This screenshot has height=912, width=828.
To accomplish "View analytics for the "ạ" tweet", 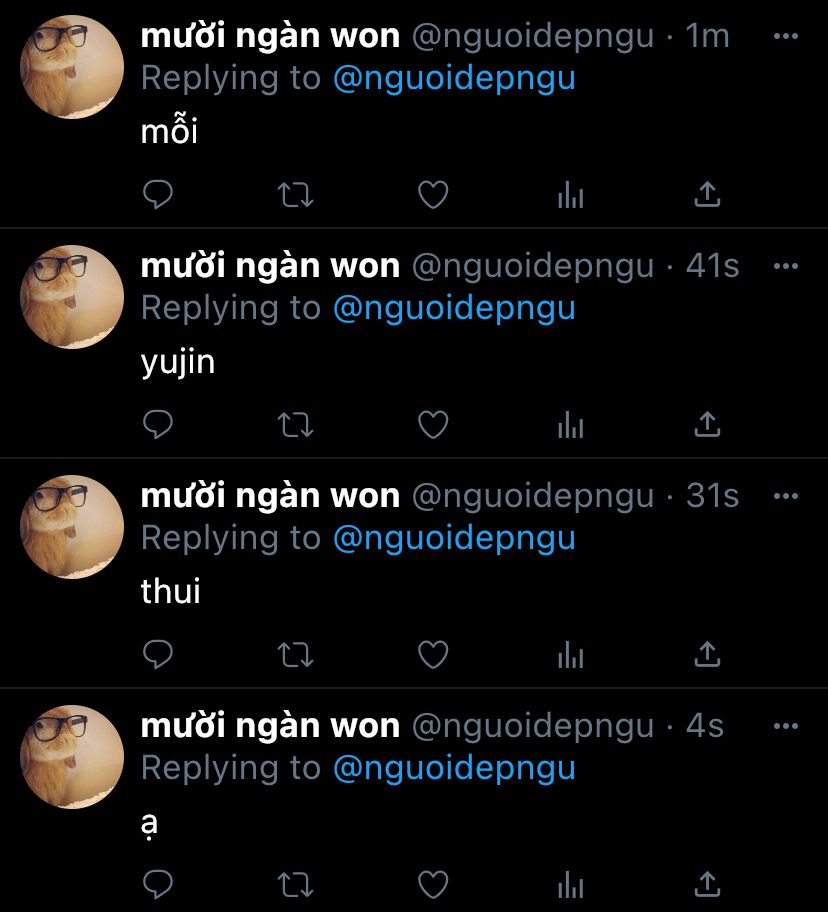I will point(570,885).
